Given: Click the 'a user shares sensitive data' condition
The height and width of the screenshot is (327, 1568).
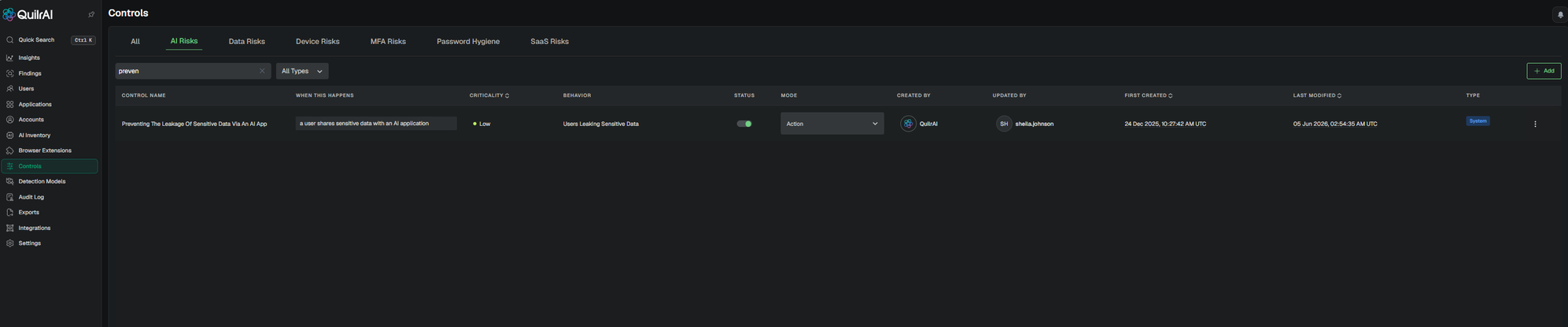Looking at the screenshot, I should [376, 124].
